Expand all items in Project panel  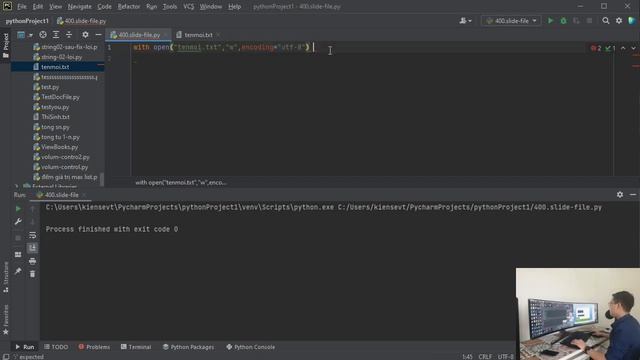click(56, 35)
